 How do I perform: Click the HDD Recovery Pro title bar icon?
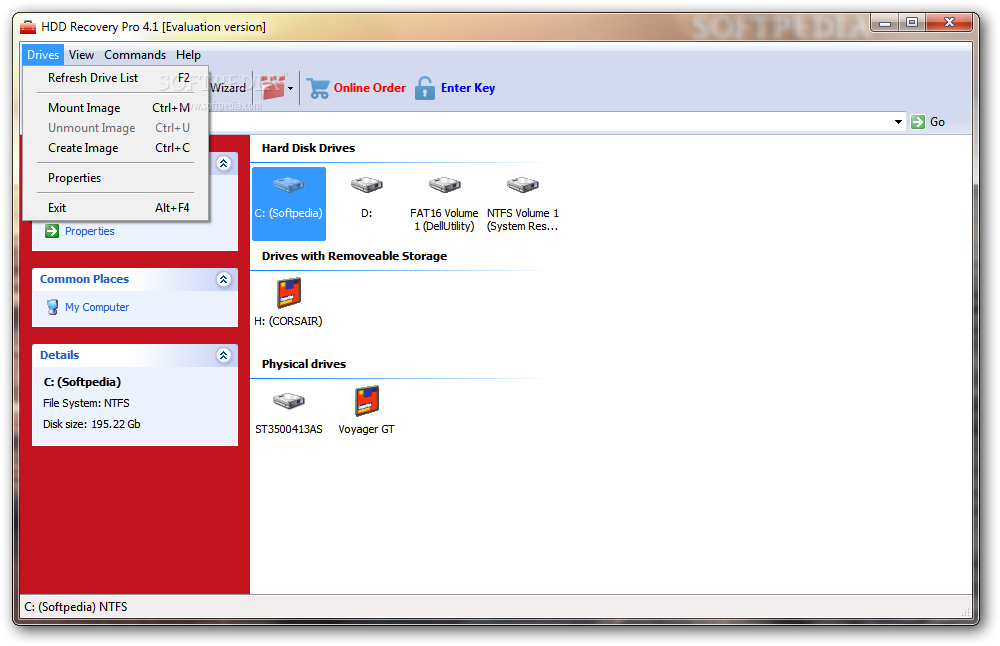(28, 27)
